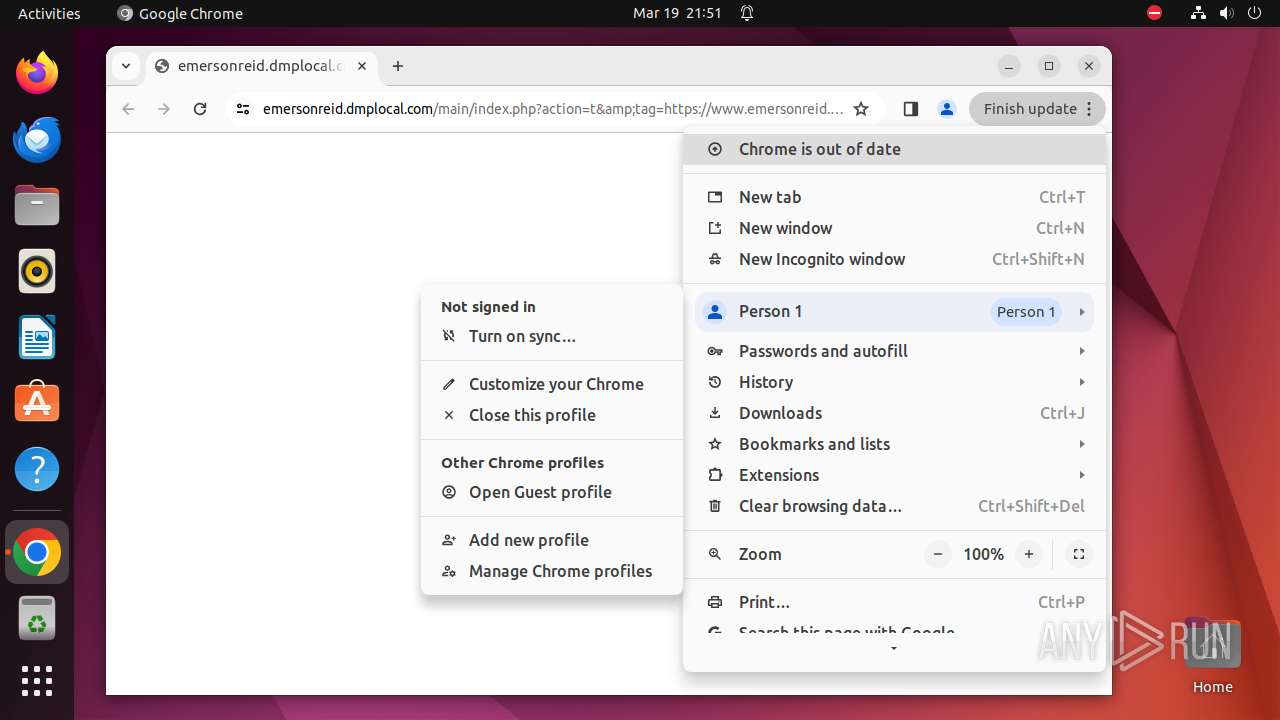Launch LibreOffice Writer from the dock
The image size is (1280, 720).
pos(37,337)
